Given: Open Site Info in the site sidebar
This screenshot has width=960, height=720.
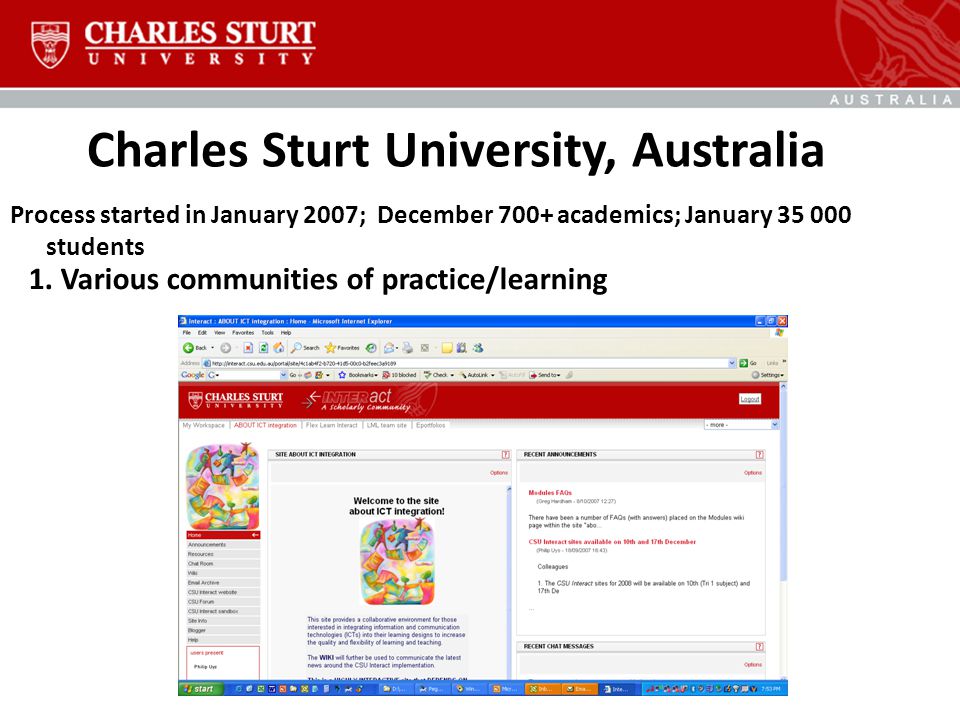Looking at the screenshot, I should [223, 621].
